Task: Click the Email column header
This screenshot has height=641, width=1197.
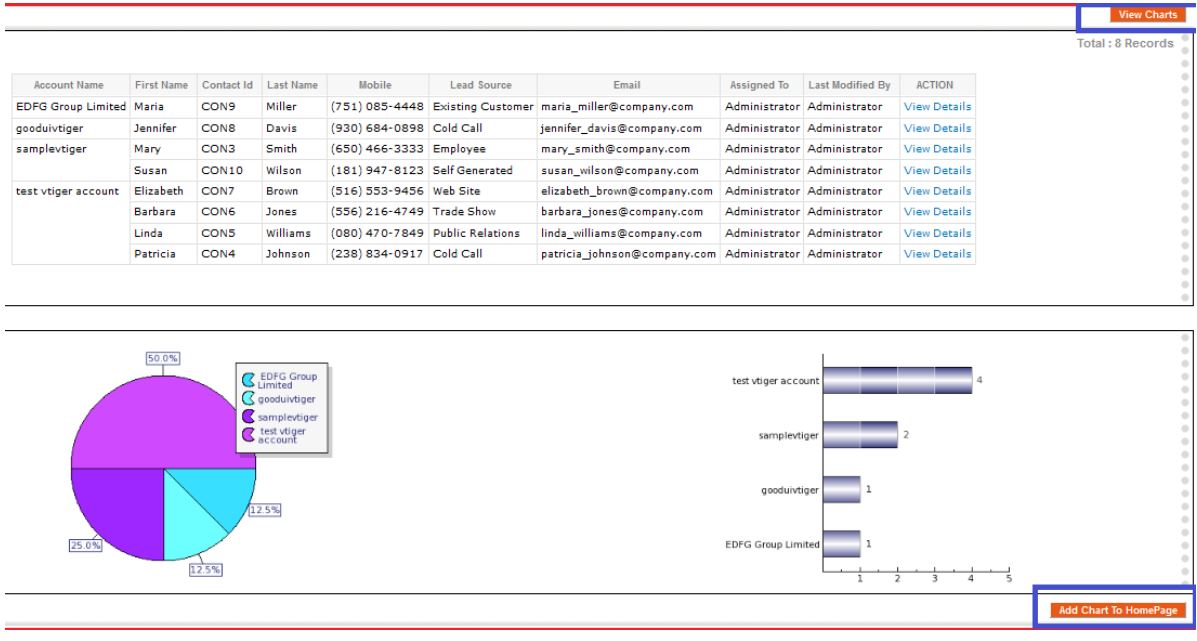Action: coord(627,85)
